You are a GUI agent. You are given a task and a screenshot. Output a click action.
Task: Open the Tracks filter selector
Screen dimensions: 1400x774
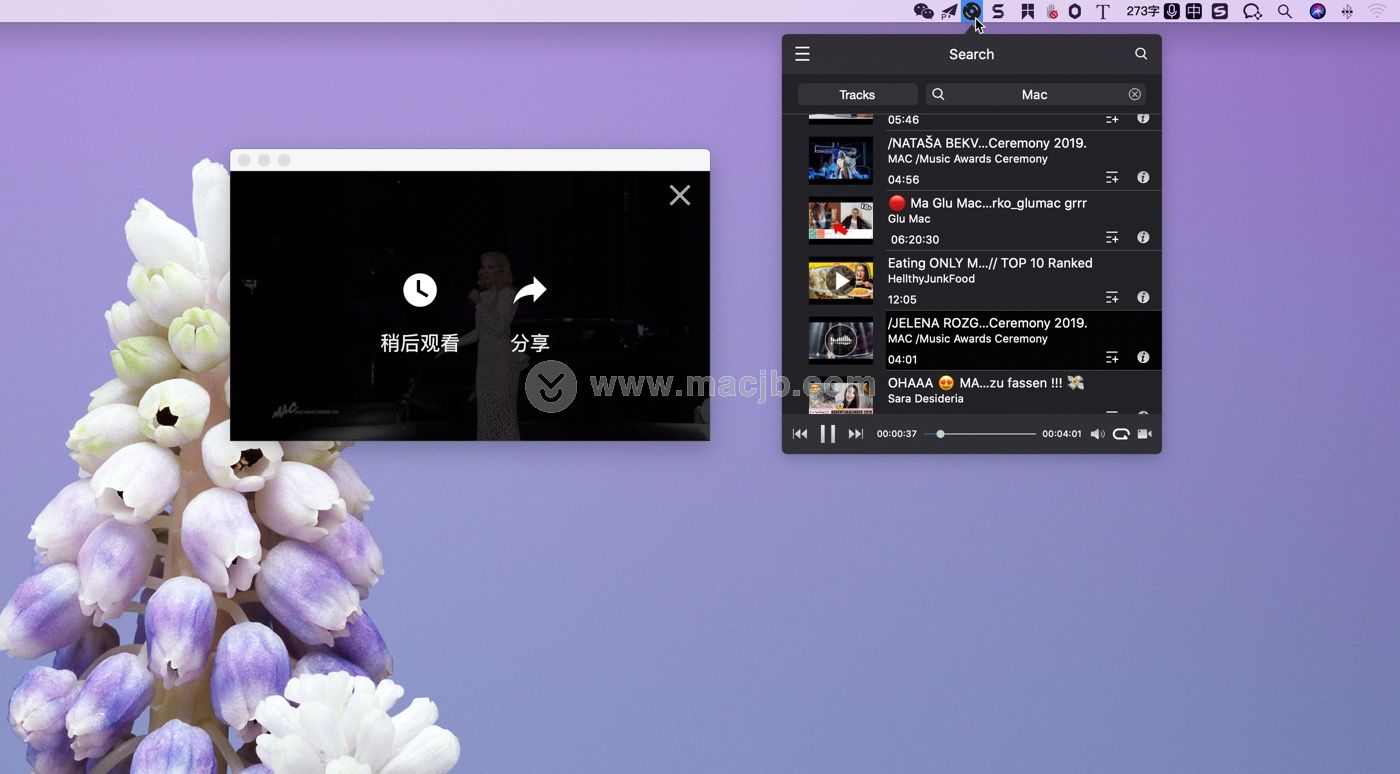click(857, 94)
